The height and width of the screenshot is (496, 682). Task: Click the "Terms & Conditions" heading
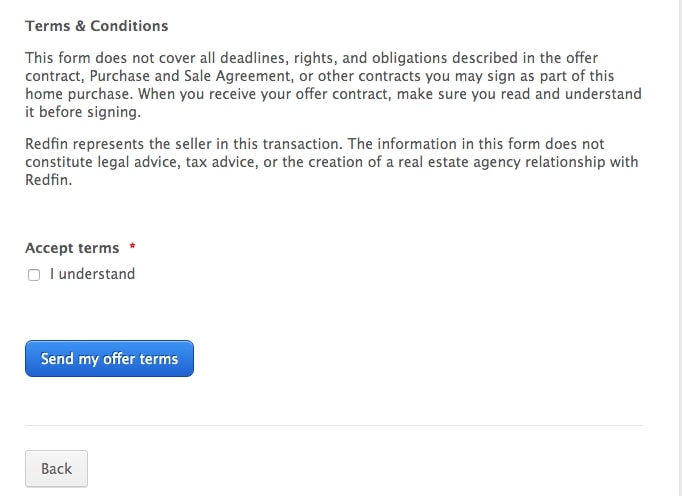[x=97, y=26]
